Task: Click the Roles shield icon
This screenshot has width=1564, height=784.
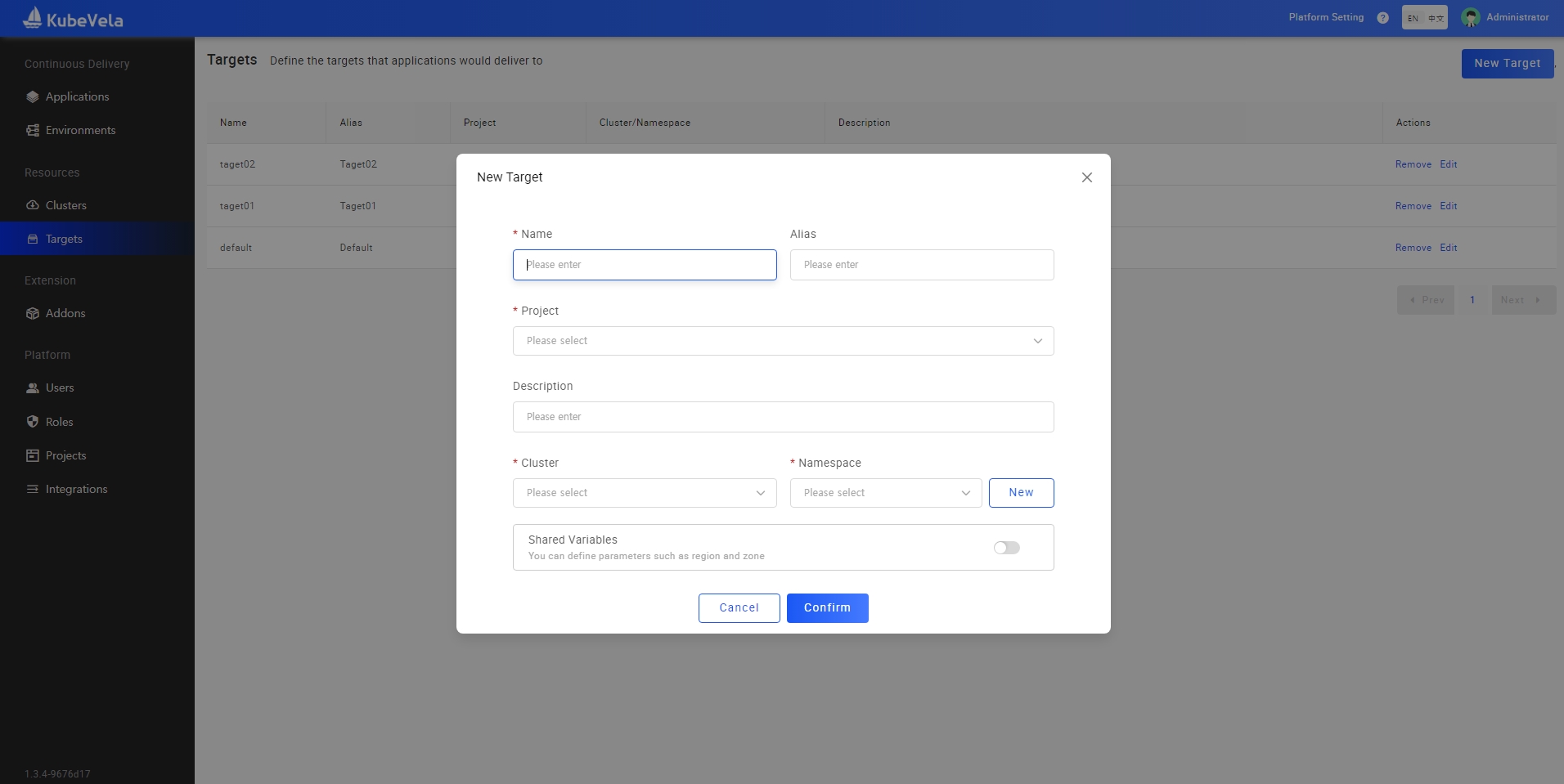Action: [33, 422]
